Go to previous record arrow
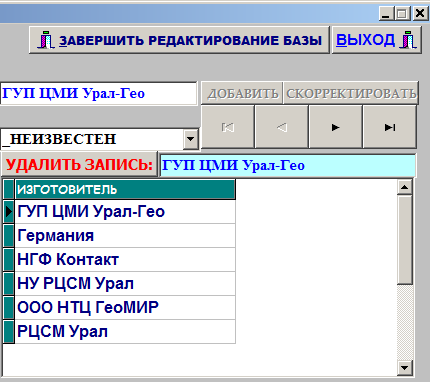 click(x=282, y=127)
